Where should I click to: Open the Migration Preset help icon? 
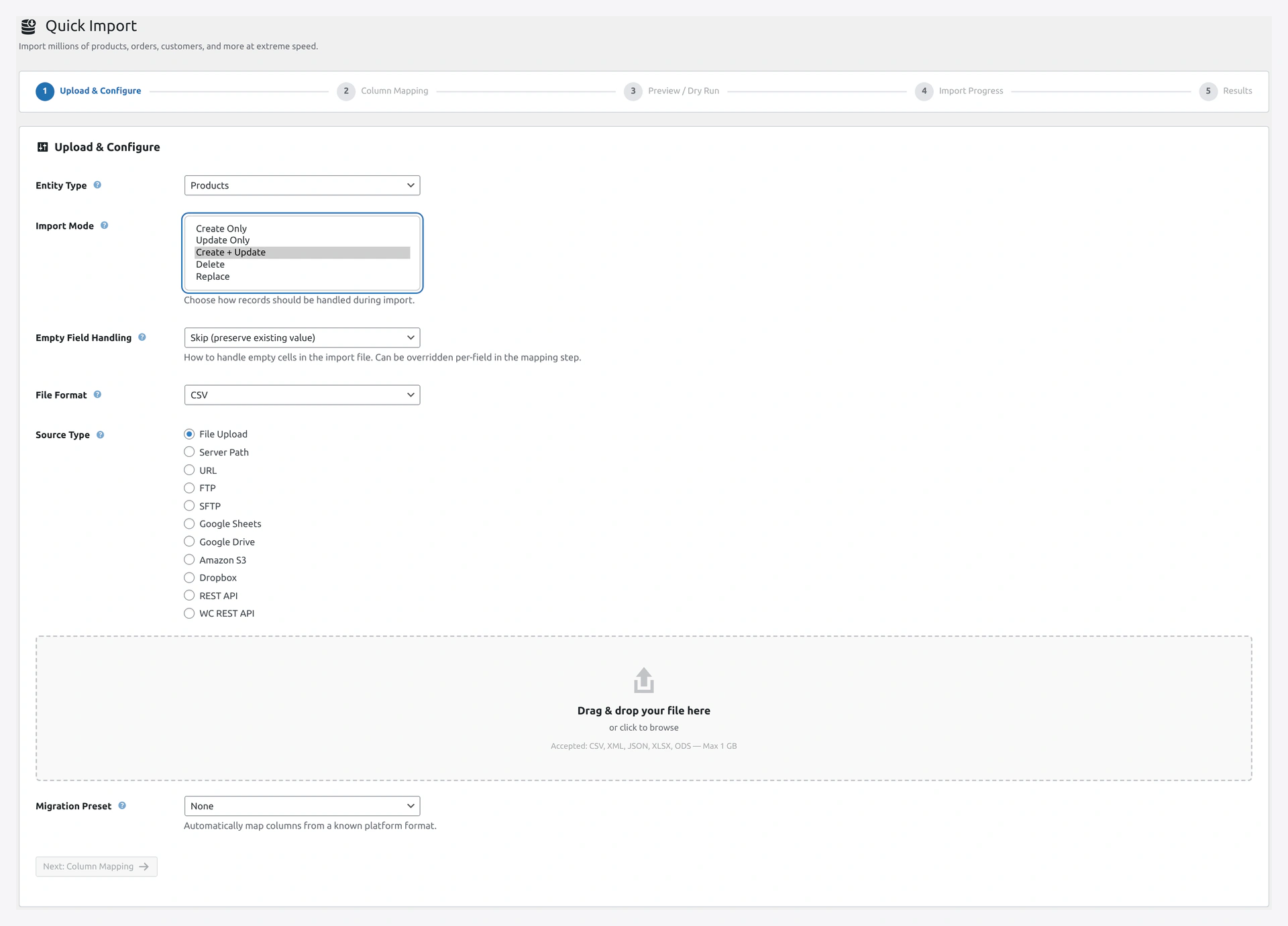(122, 806)
